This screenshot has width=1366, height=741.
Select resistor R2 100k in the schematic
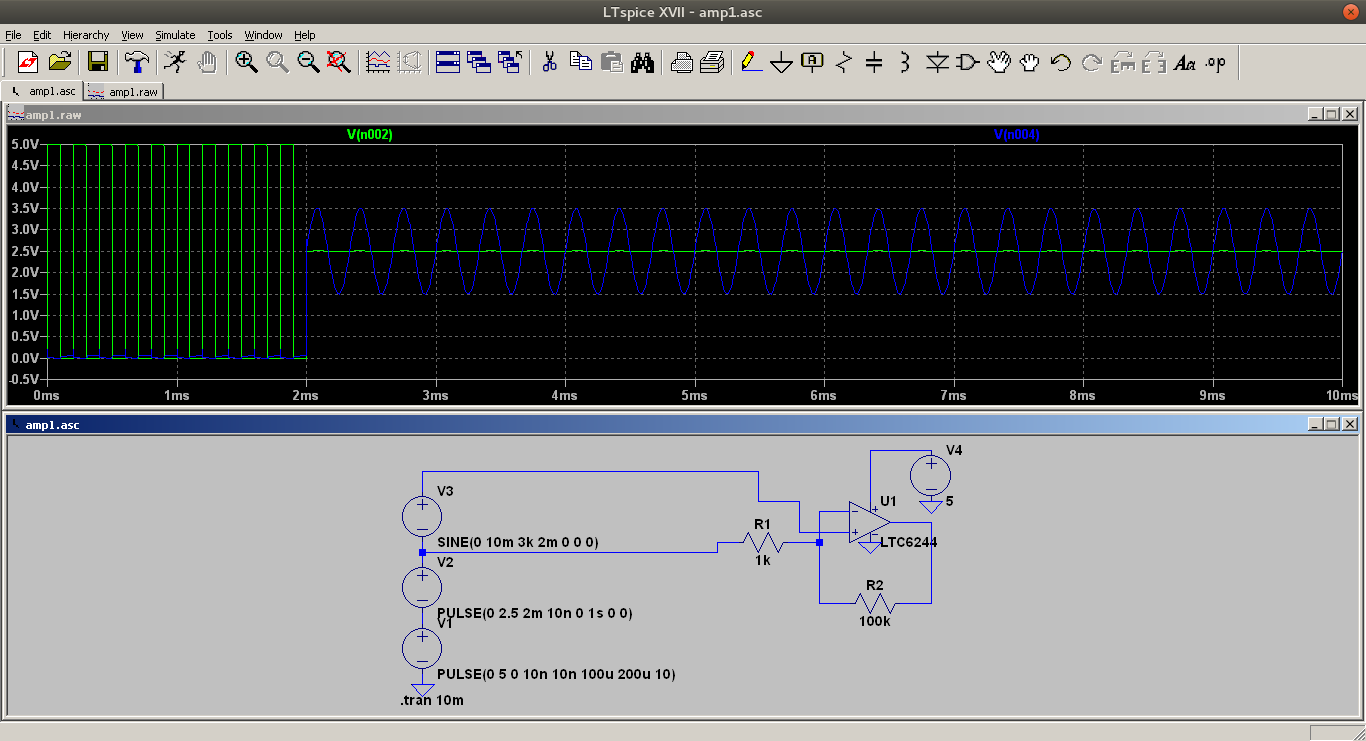(875, 603)
